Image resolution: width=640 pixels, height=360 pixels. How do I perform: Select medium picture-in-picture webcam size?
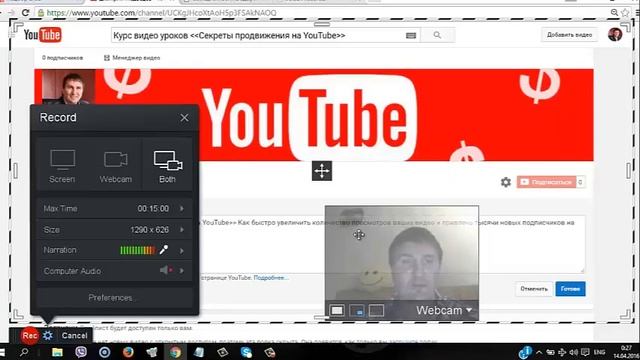357,311
